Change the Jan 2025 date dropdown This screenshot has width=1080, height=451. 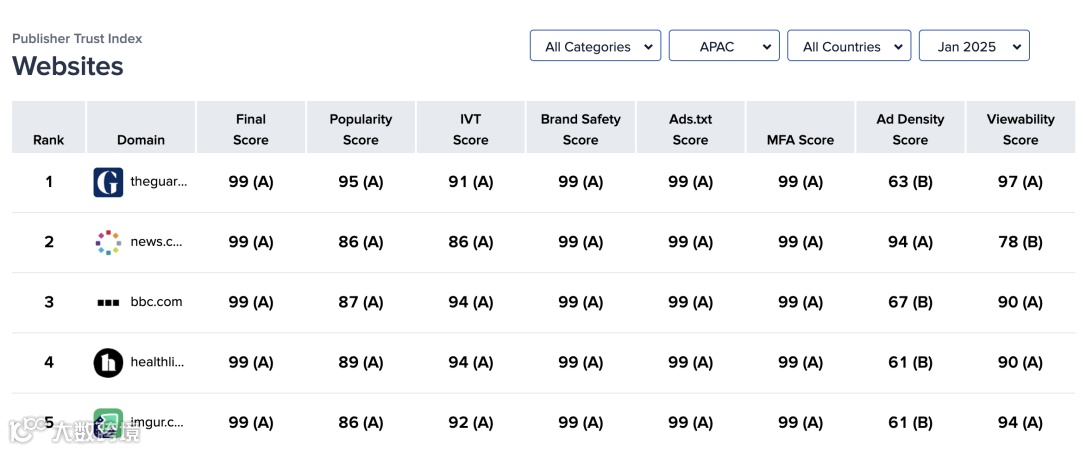[973, 46]
